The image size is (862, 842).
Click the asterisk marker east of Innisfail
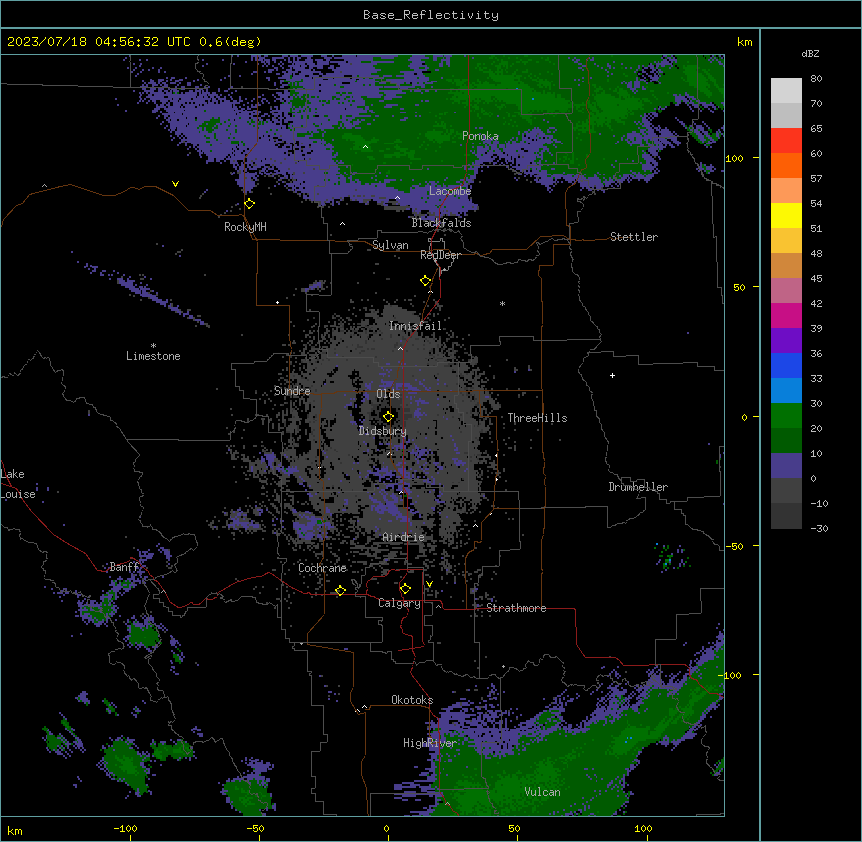[502, 303]
